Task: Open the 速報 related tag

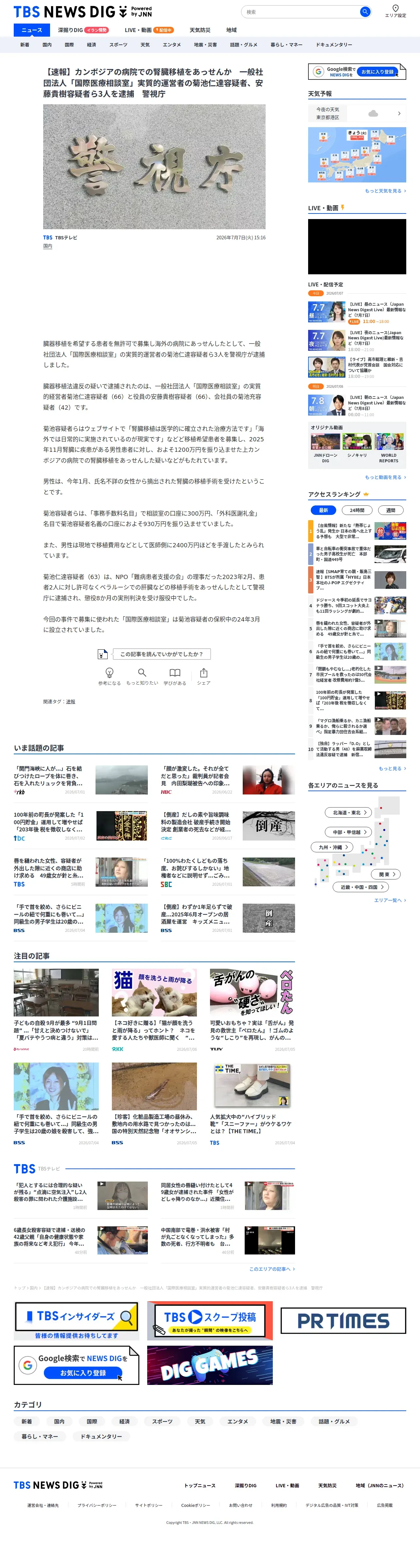Action: (71, 702)
